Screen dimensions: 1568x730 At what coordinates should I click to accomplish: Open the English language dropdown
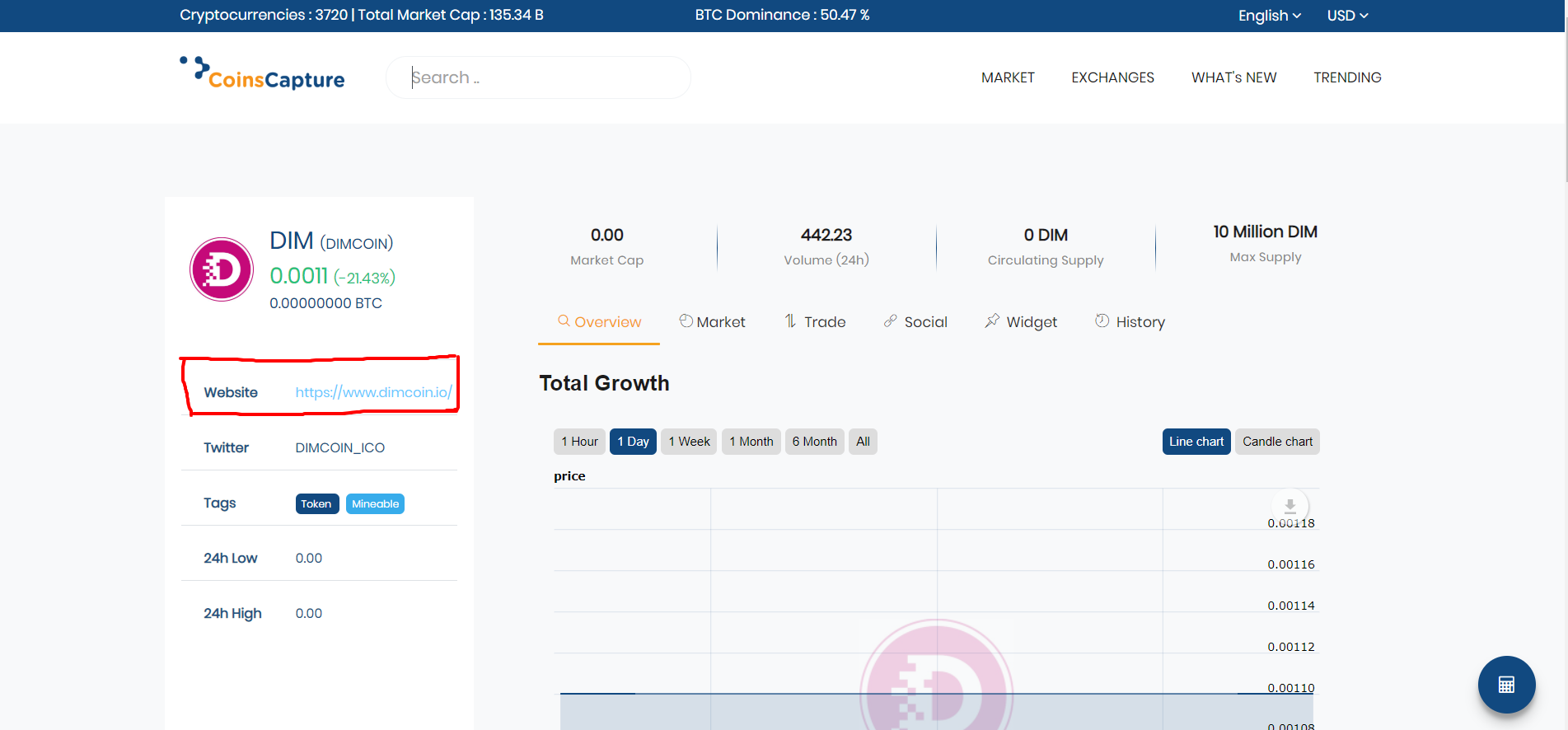tap(1270, 16)
